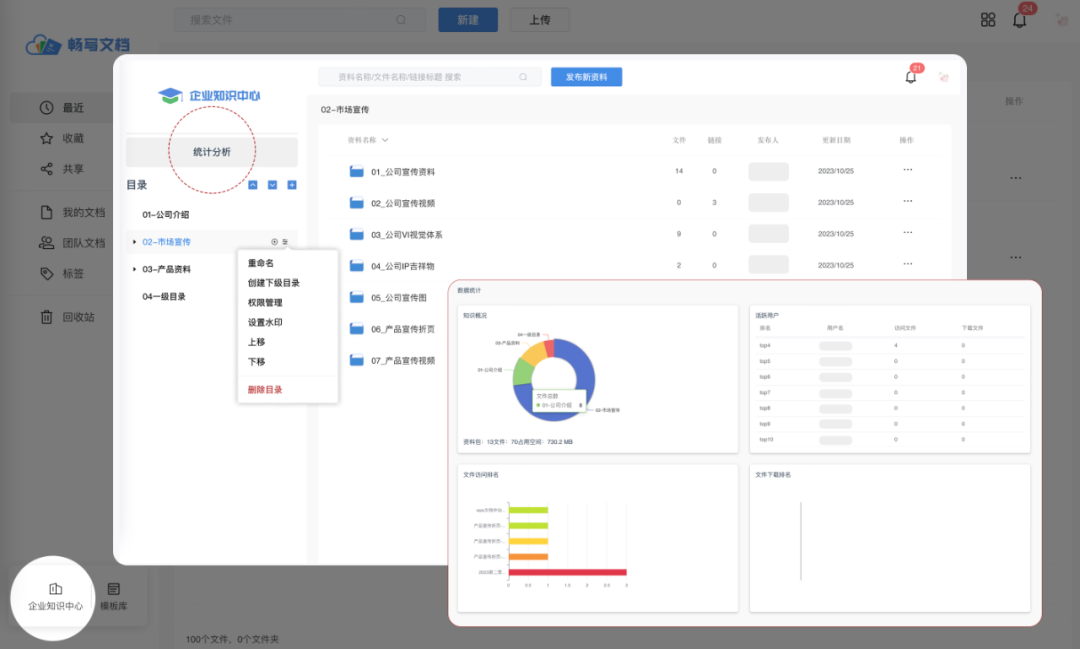Image resolution: width=1080 pixels, height=649 pixels.
Task: Click the blue plus icon beside 目录
Action: 291,185
